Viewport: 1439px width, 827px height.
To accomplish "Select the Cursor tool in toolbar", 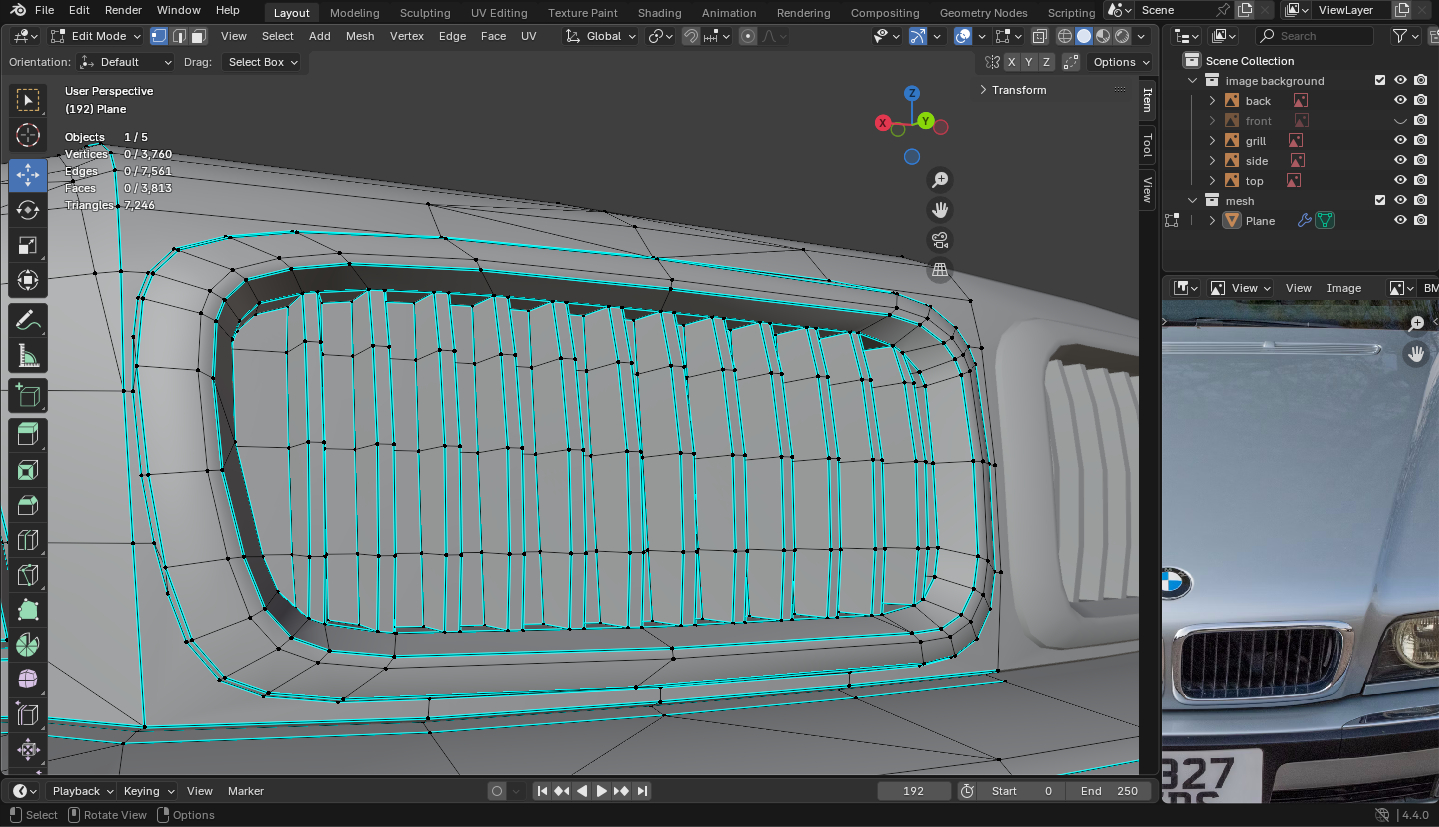I will (28, 135).
